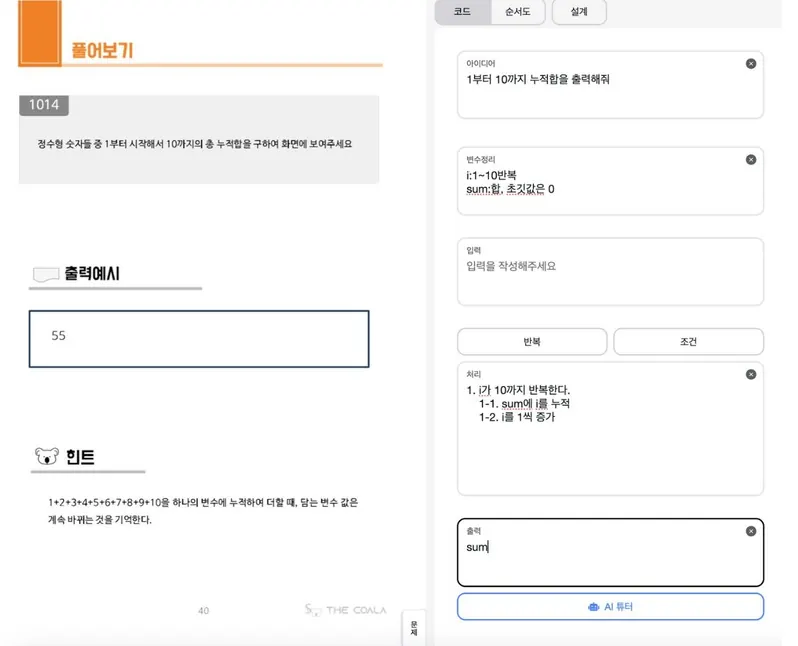Viewport: 798px width, 646px height.
Task: Click inside the 출력 field containing sum
Action: 610,552
